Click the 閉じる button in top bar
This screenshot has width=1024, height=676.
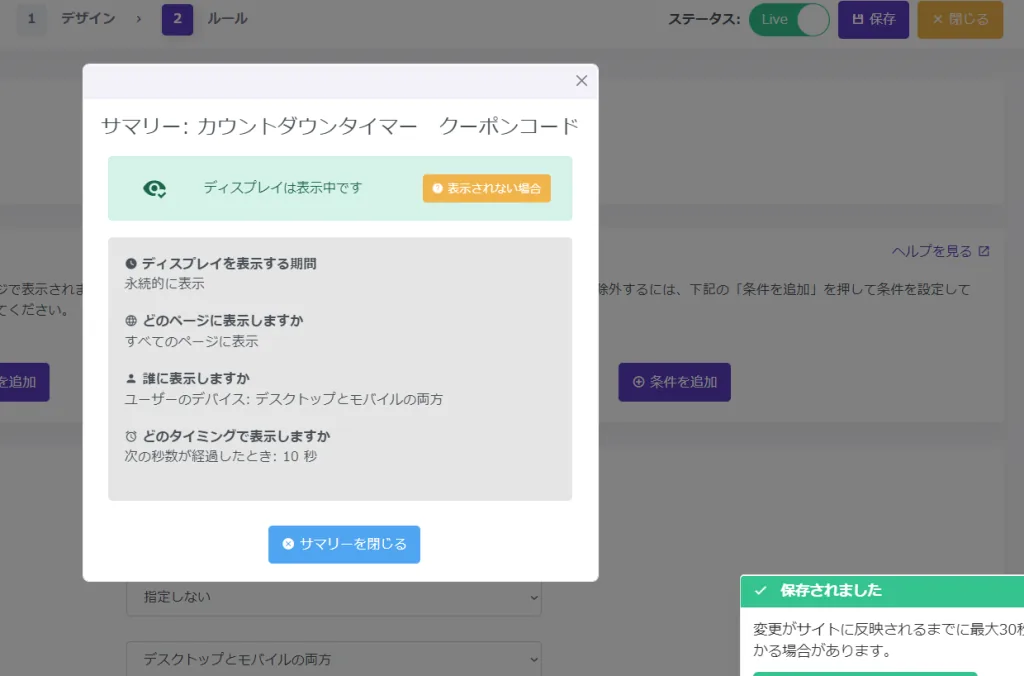click(x=960, y=20)
